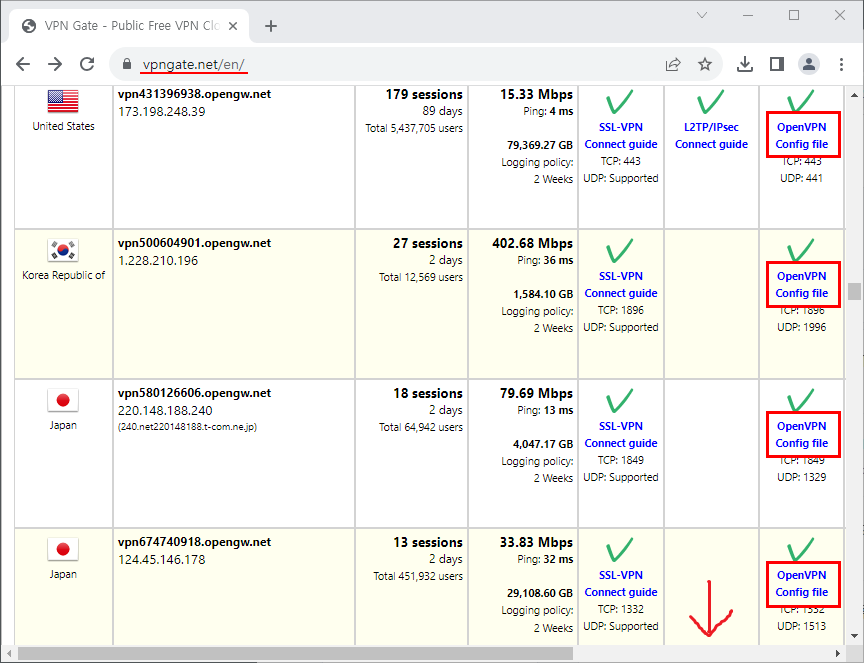Open the Chrome profile avatar

click(809, 64)
